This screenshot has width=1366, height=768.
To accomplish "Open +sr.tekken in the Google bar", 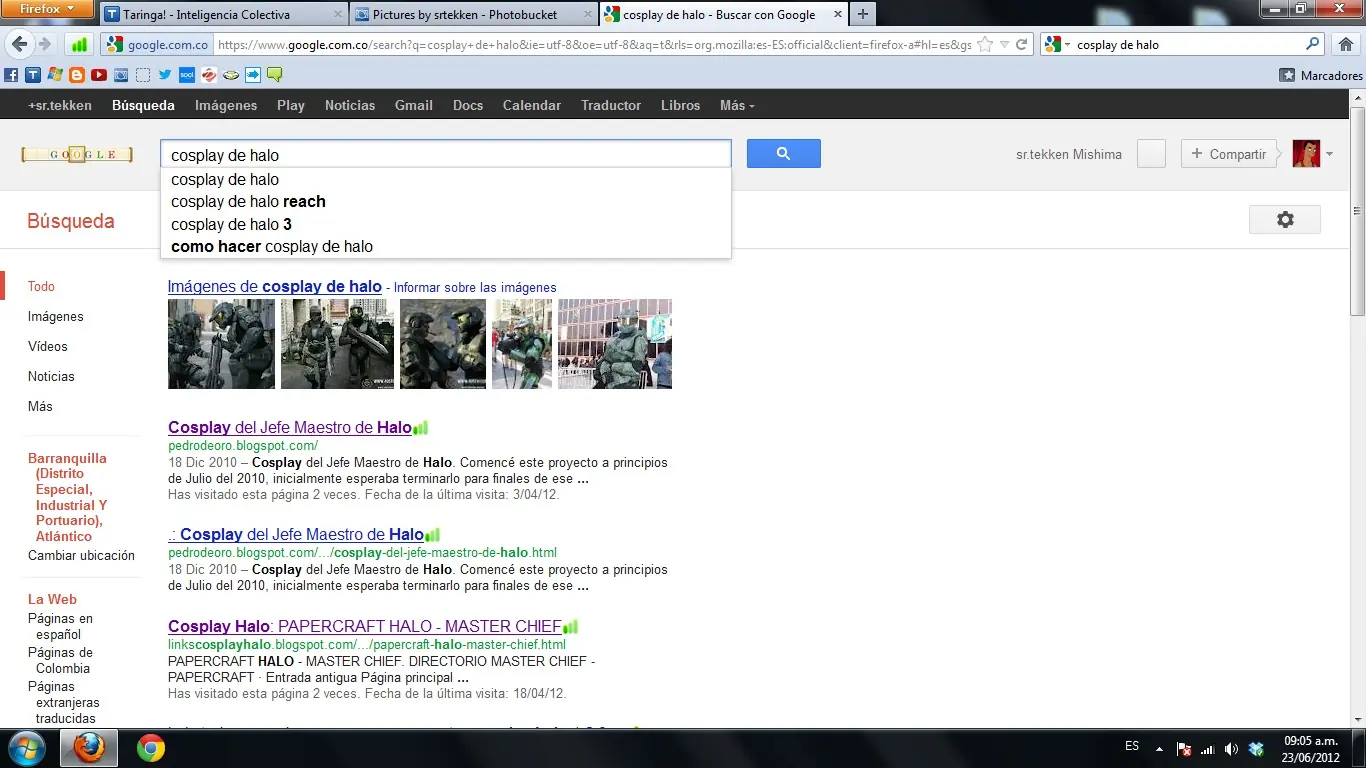I will (60, 105).
